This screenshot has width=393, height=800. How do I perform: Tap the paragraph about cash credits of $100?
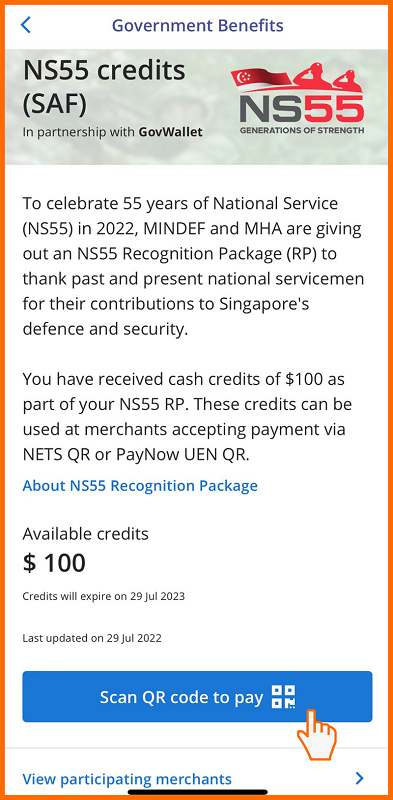pos(187,417)
